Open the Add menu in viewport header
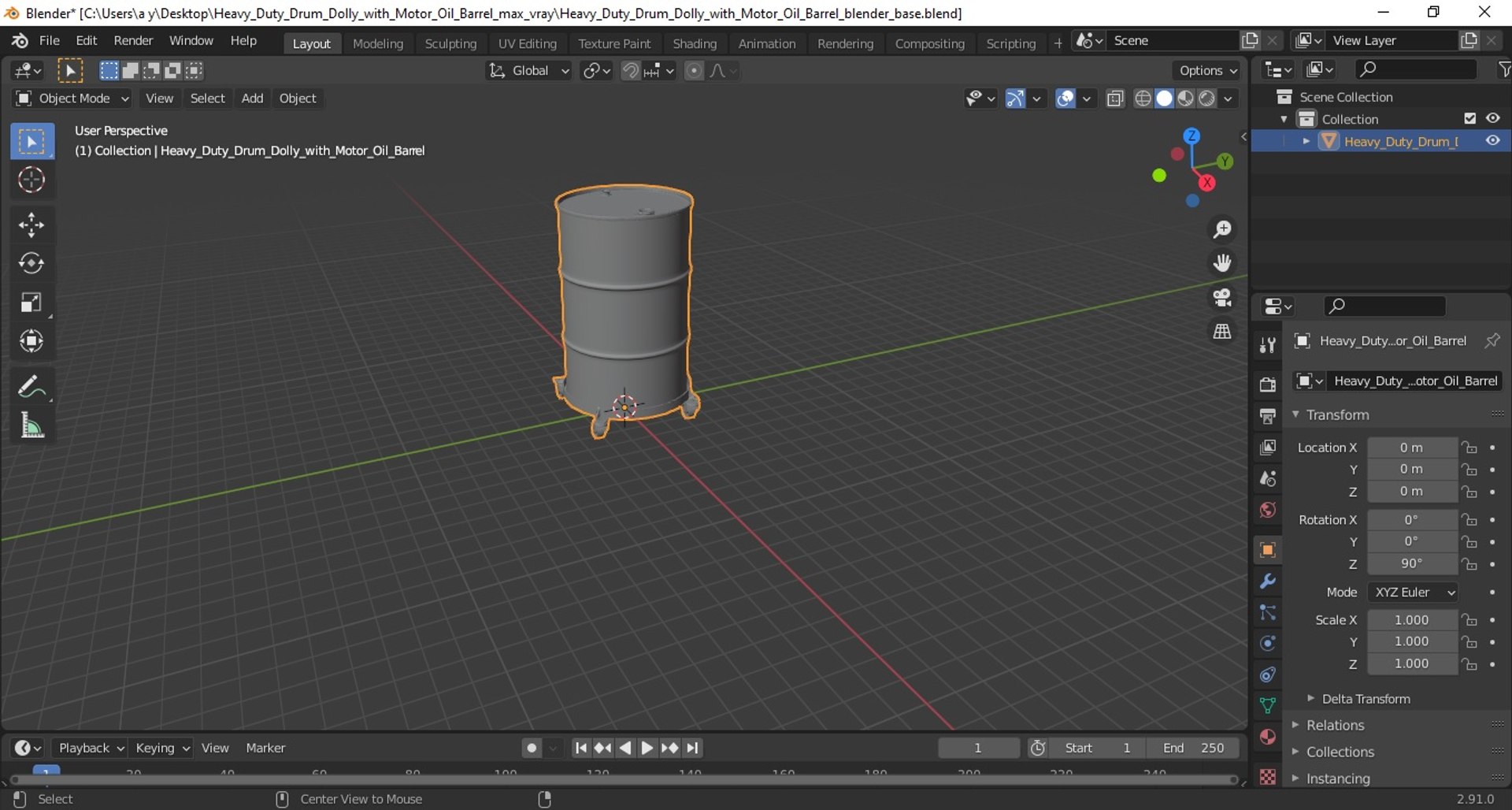The width and height of the screenshot is (1512, 810). [x=252, y=98]
